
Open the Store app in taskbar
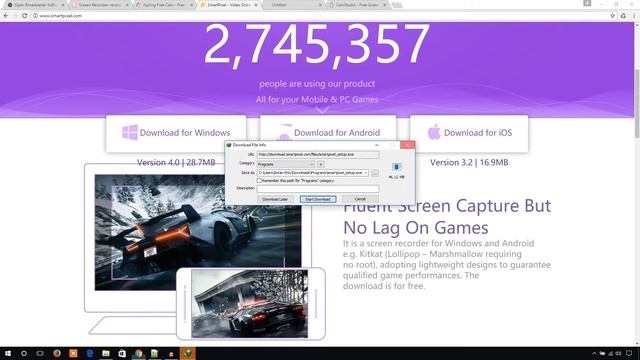click(122, 353)
